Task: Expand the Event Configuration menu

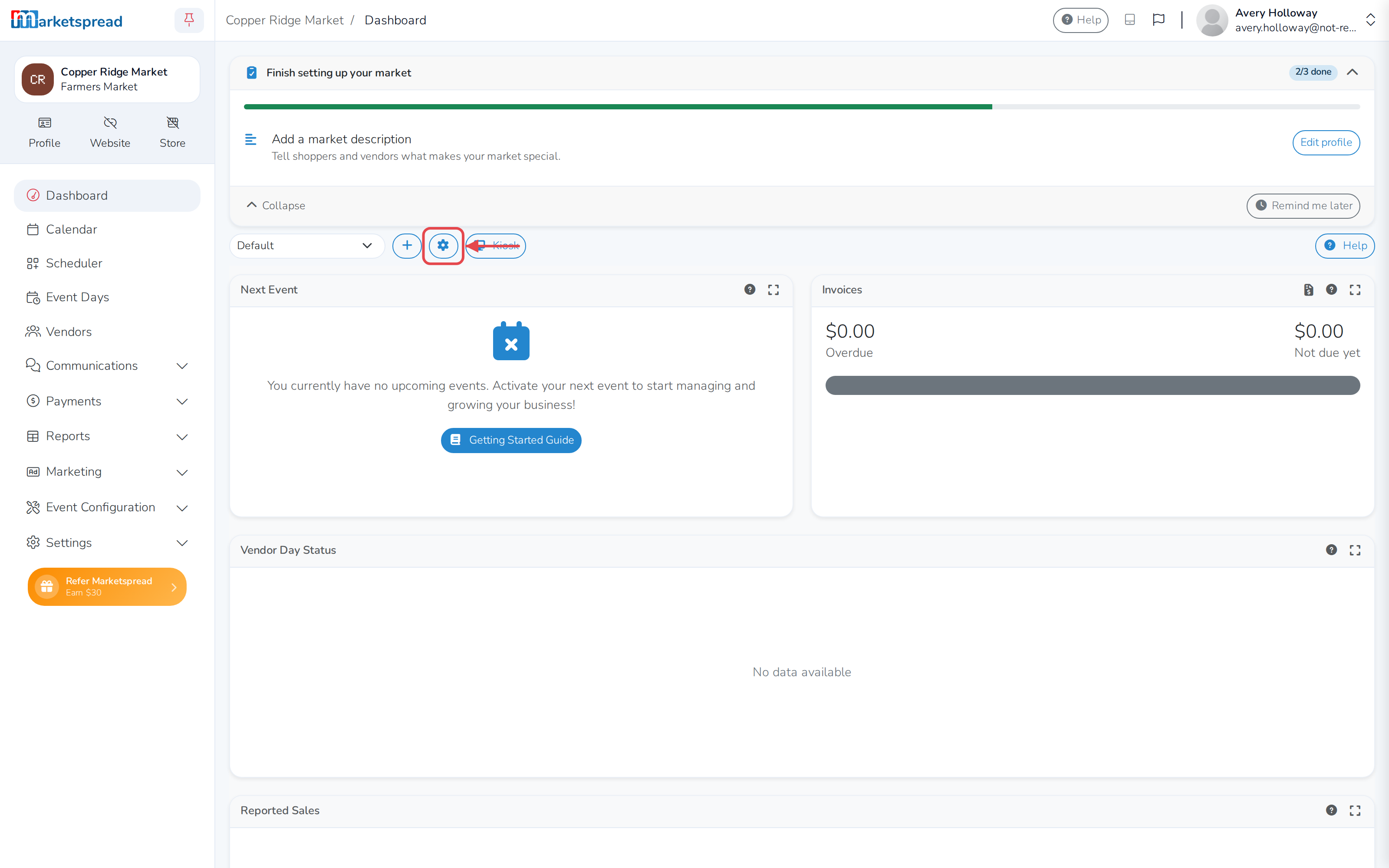Action: click(x=107, y=507)
